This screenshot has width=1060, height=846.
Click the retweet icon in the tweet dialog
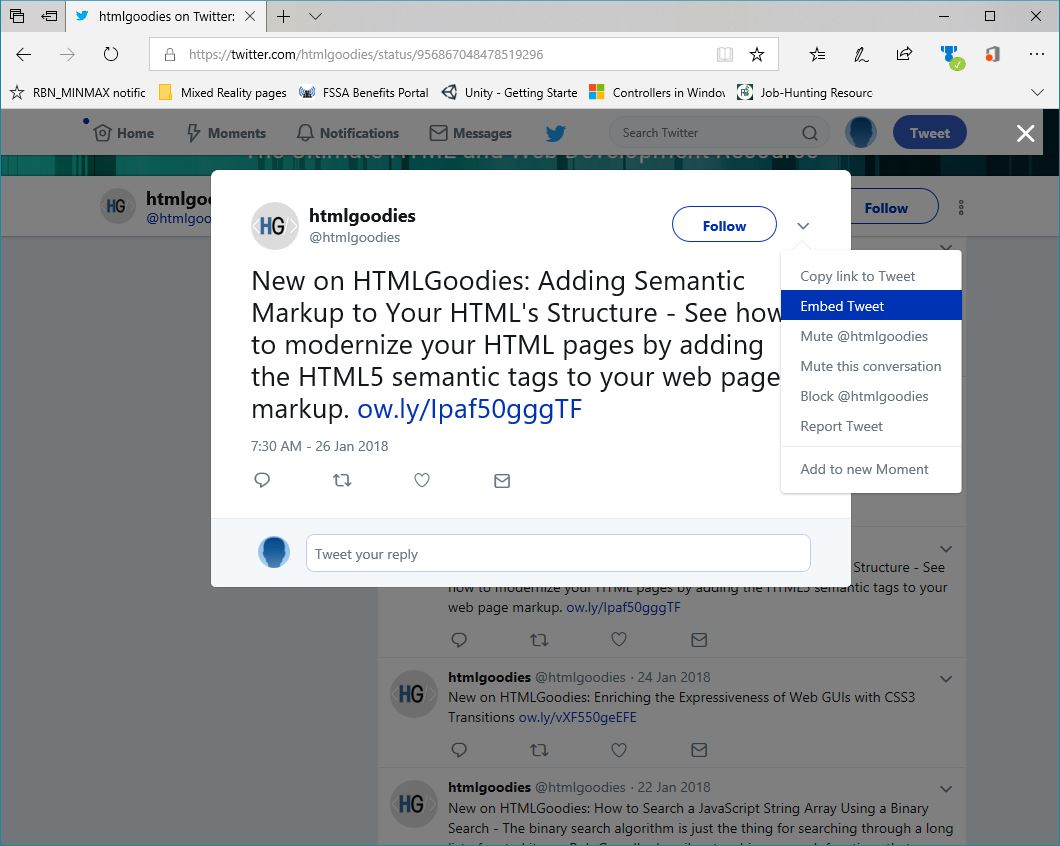(x=342, y=480)
